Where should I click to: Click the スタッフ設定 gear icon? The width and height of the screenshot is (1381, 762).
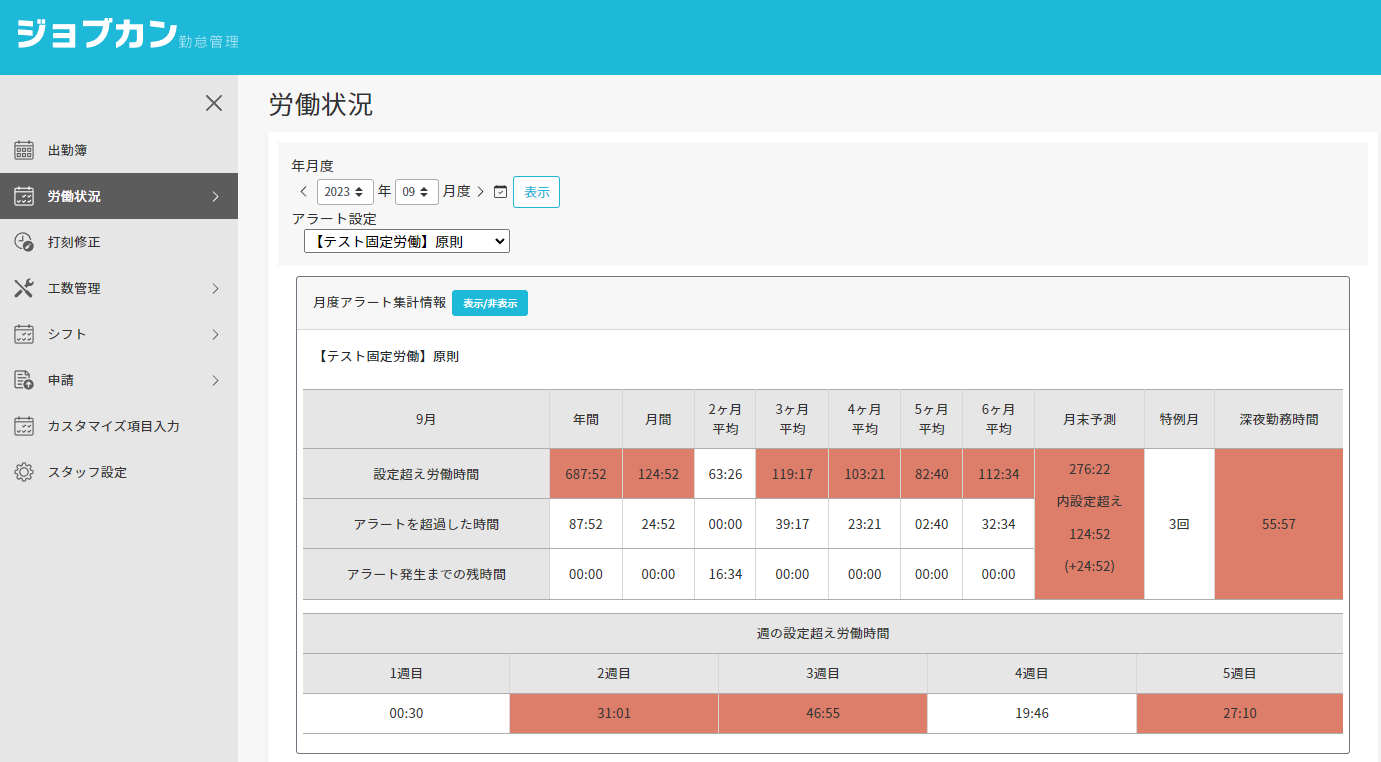click(x=24, y=472)
